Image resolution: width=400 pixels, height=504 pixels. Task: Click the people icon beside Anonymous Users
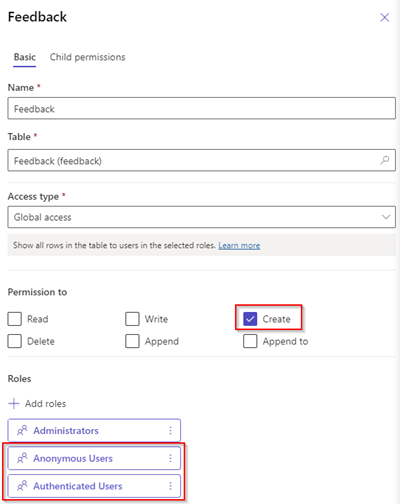pyautogui.click(x=22, y=458)
